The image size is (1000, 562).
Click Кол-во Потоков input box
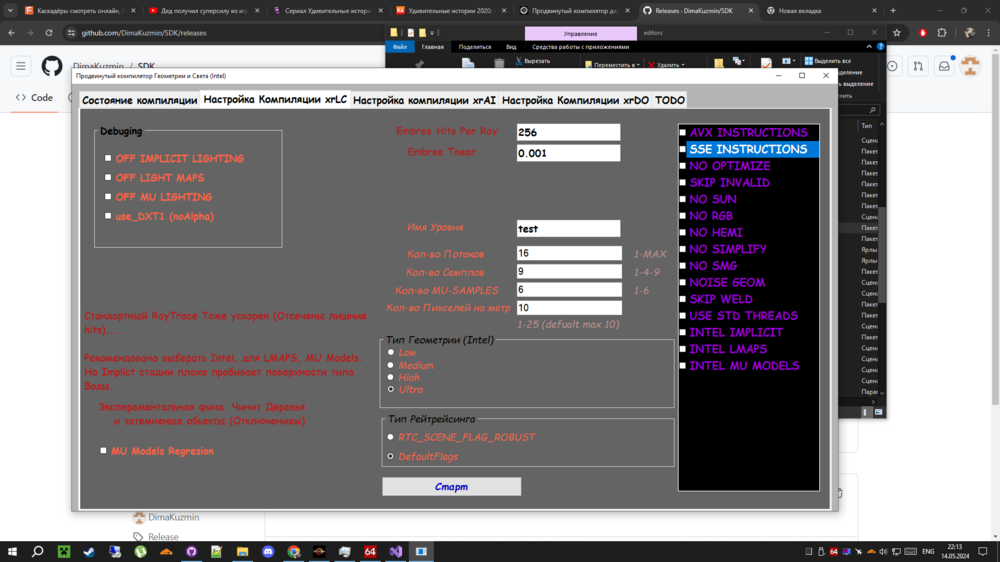569,253
